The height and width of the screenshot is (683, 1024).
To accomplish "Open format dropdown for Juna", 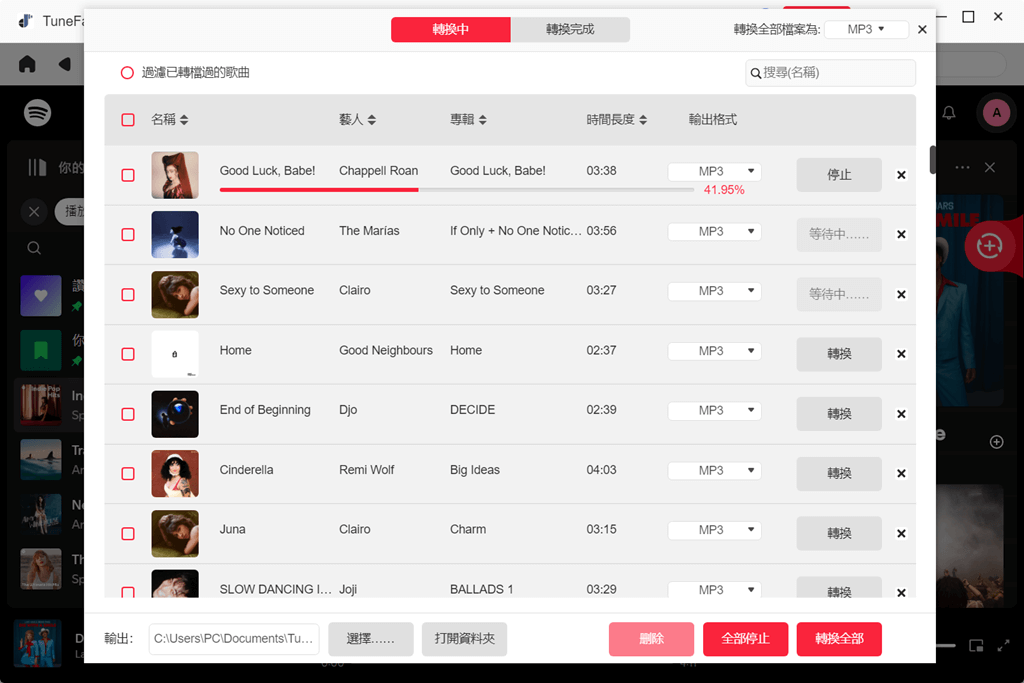I will coord(714,530).
